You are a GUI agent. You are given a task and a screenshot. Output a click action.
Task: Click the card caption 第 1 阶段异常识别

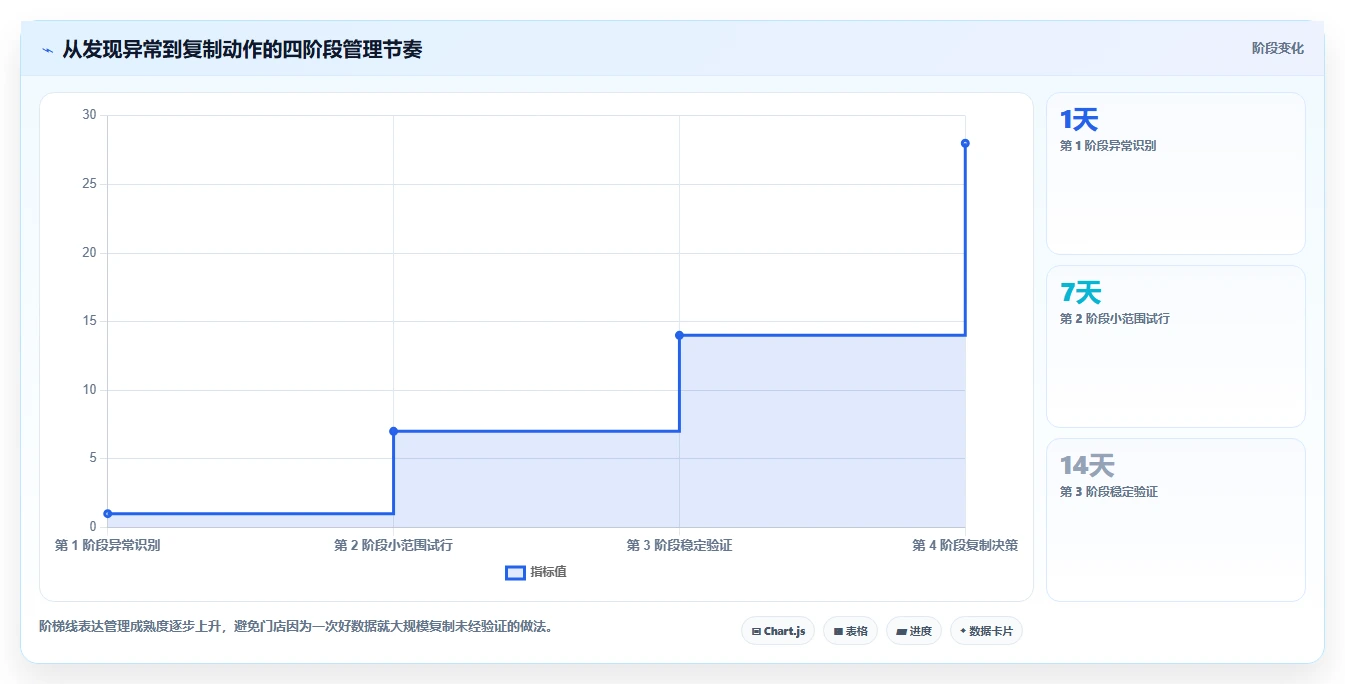click(x=1108, y=146)
